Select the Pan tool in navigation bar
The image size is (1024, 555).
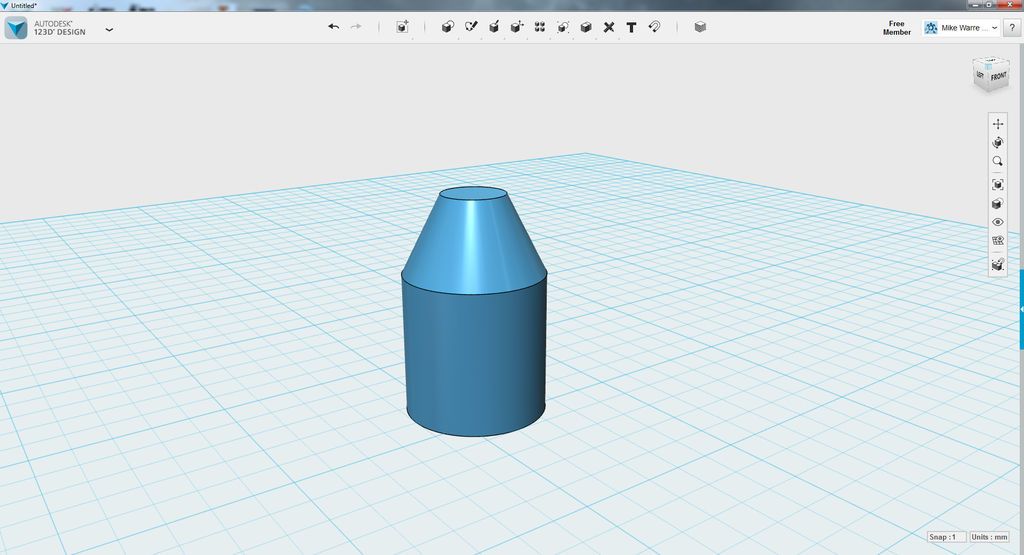click(x=997, y=123)
